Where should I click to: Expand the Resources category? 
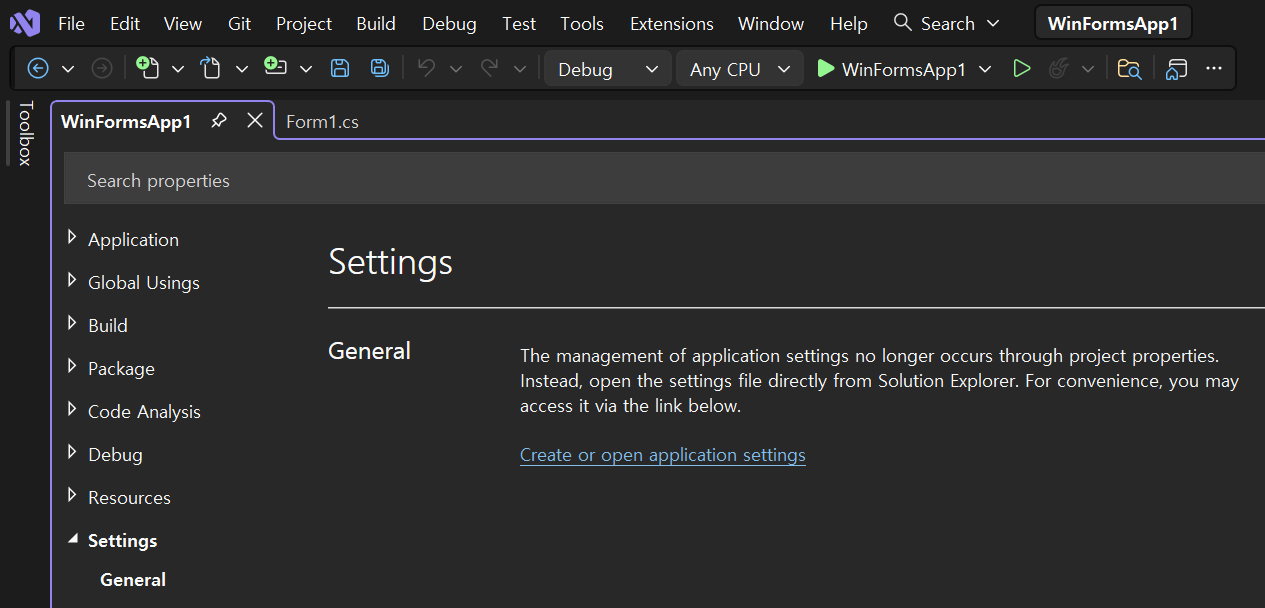(x=72, y=496)
